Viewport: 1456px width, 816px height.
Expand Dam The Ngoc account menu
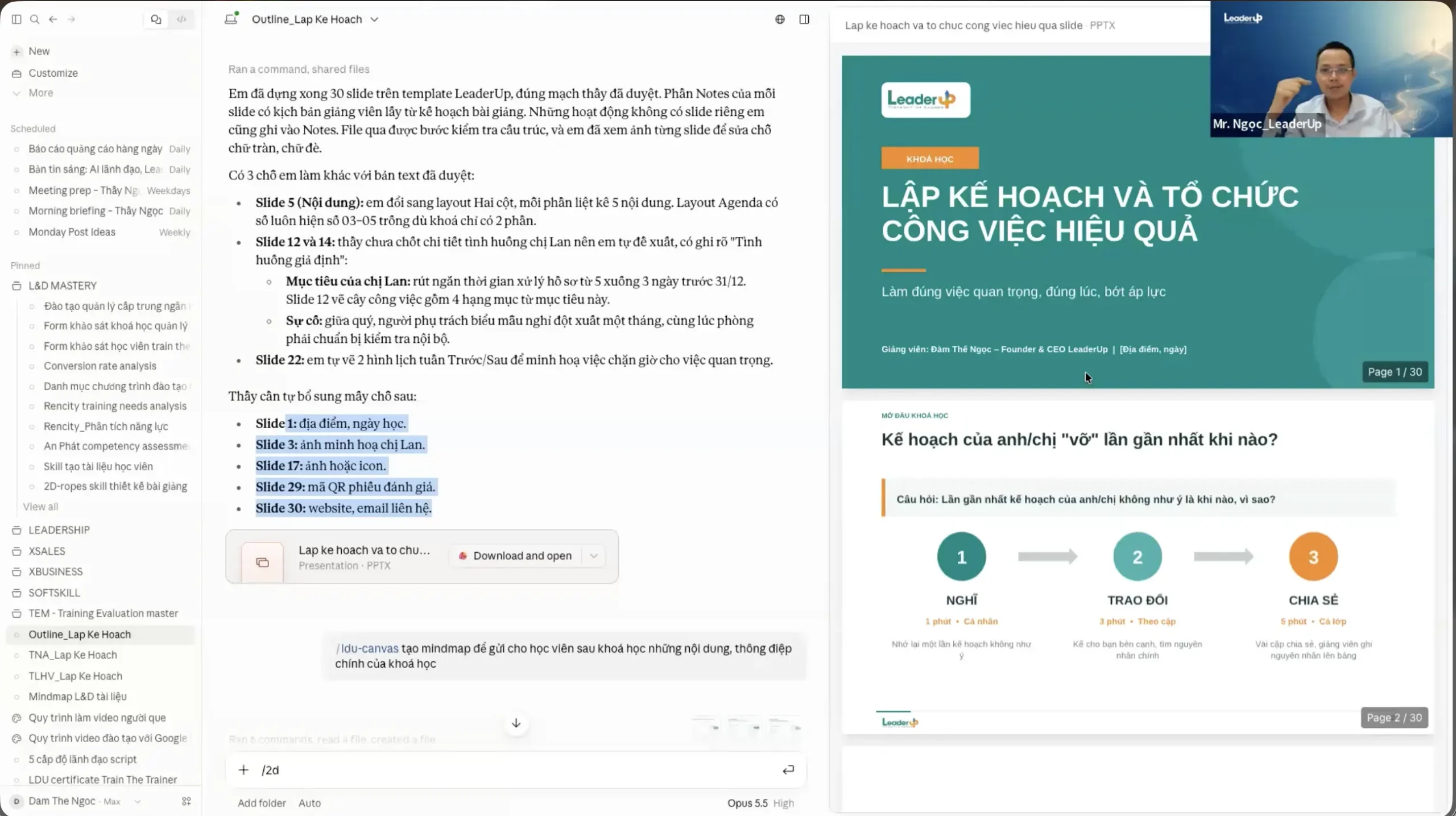click(x=77, y=801)
